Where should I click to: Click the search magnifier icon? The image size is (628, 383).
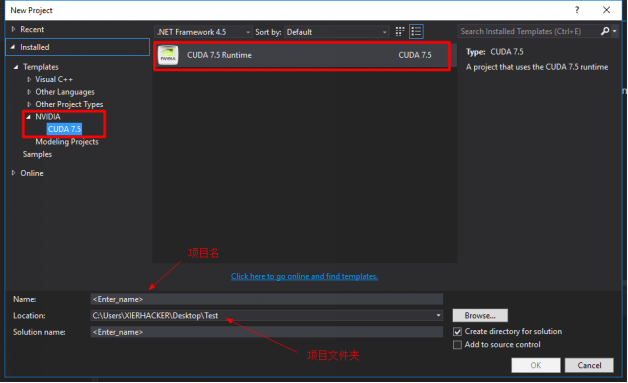click(605, 31)
